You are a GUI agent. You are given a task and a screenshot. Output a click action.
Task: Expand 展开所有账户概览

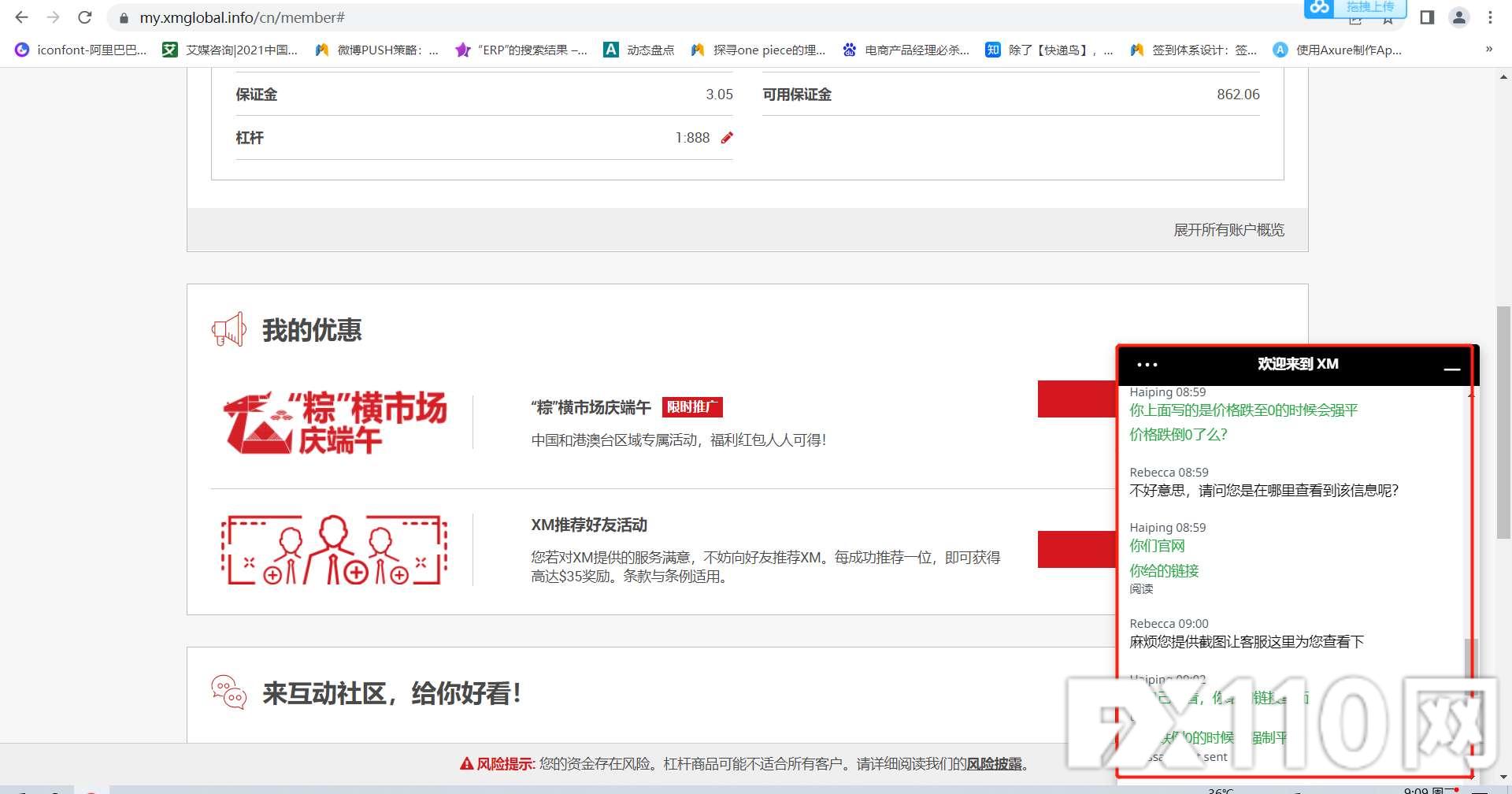[1228, 230]
